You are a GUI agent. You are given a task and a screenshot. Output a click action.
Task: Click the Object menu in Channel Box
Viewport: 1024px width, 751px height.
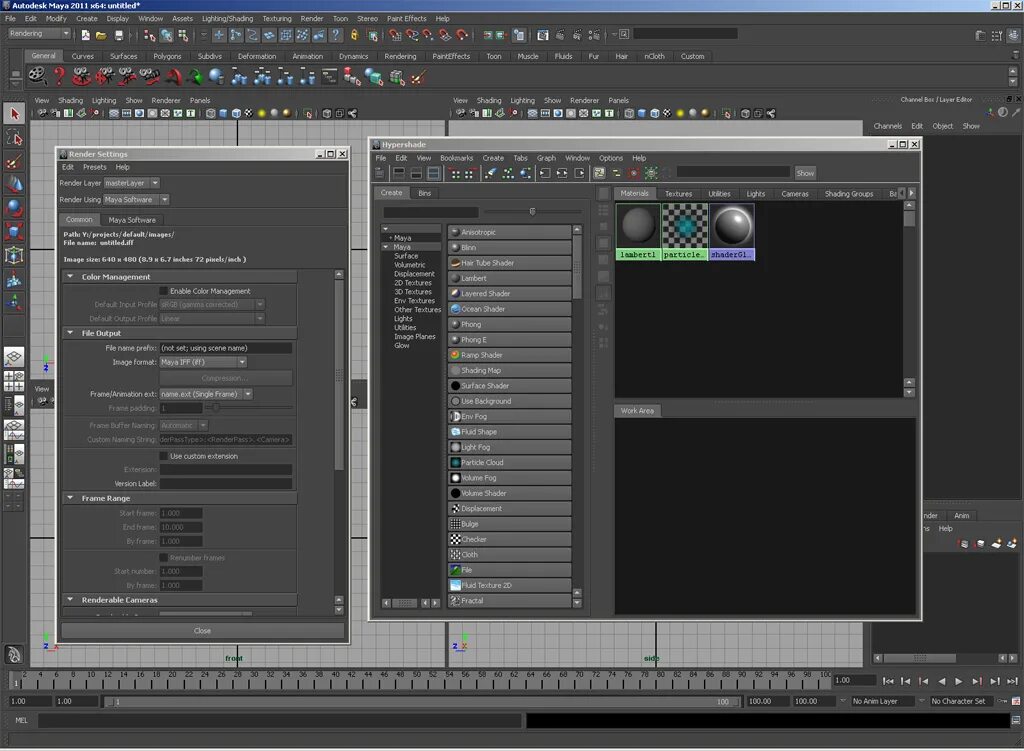pyautogui.click(x=942, y=126)
